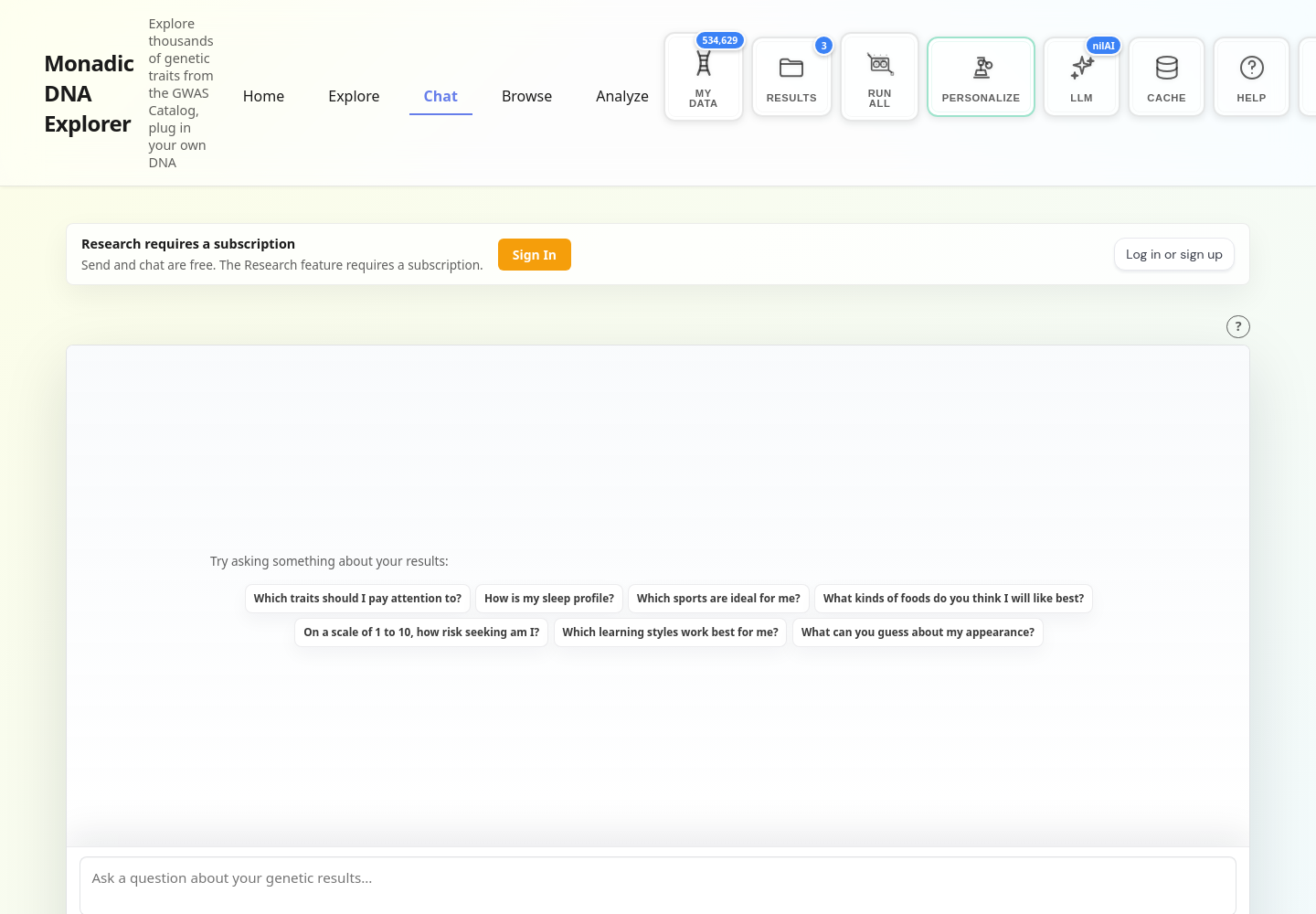The image size is (1316, 914).
Task: Open the Analyze nav item
Action: click(x=622, y=96)
